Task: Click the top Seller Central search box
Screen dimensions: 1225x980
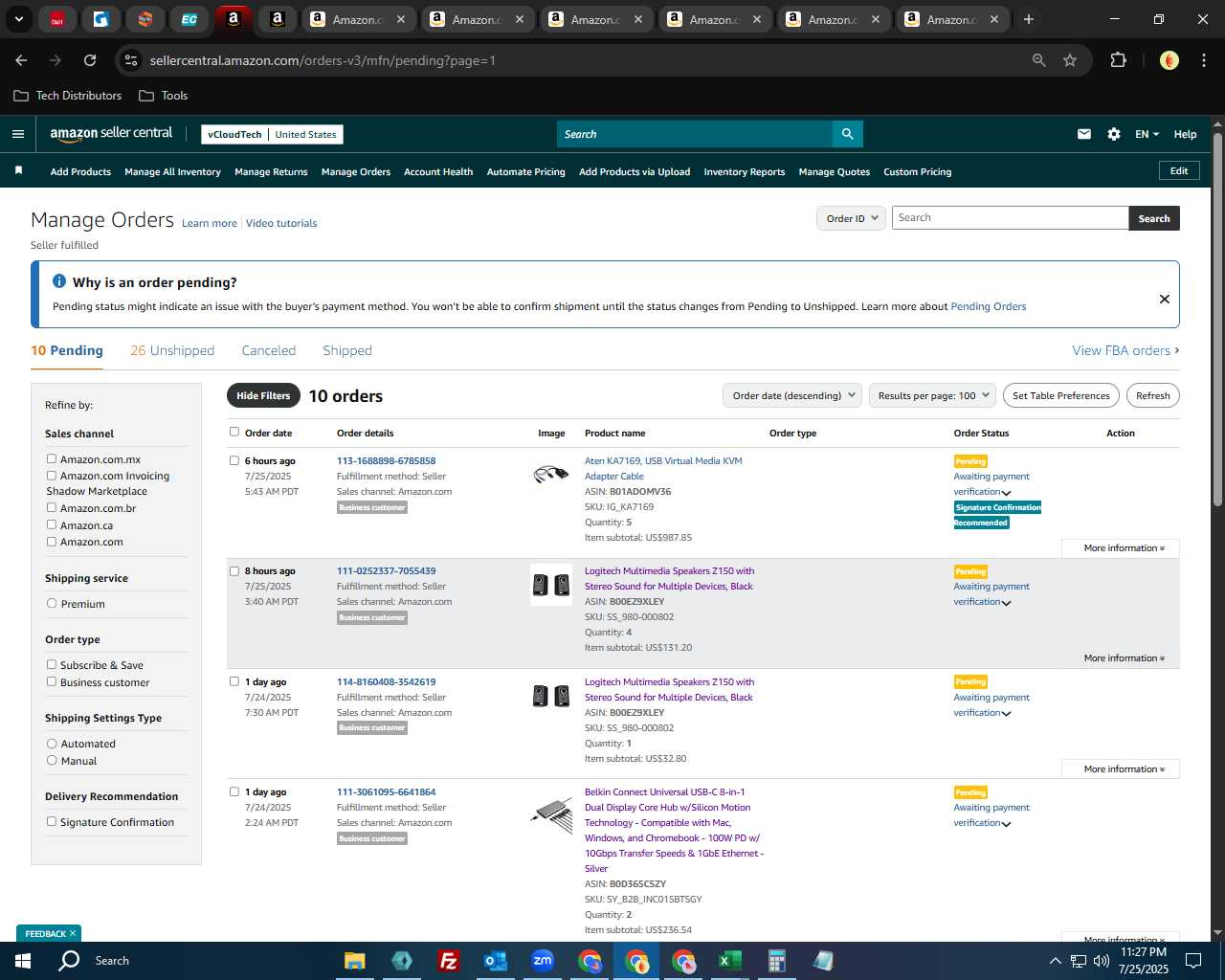Action: pos(695,134)
